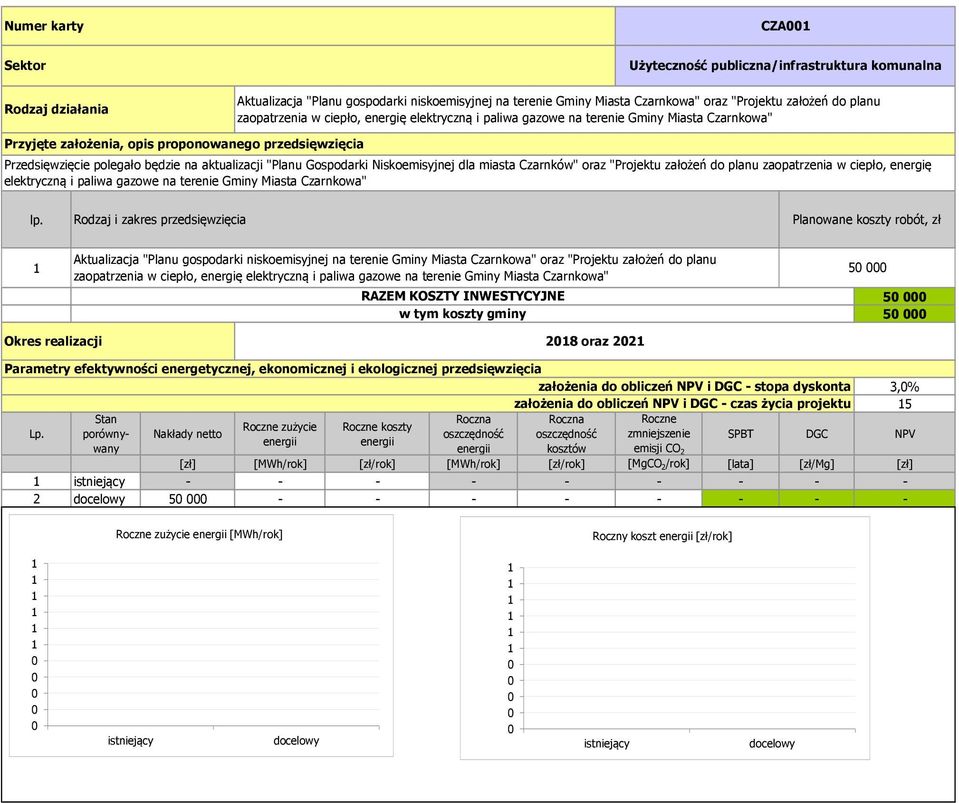Click the description cell beside "Rodzaj działania"
The image size is (959, 803).
(x=594, y=109)
